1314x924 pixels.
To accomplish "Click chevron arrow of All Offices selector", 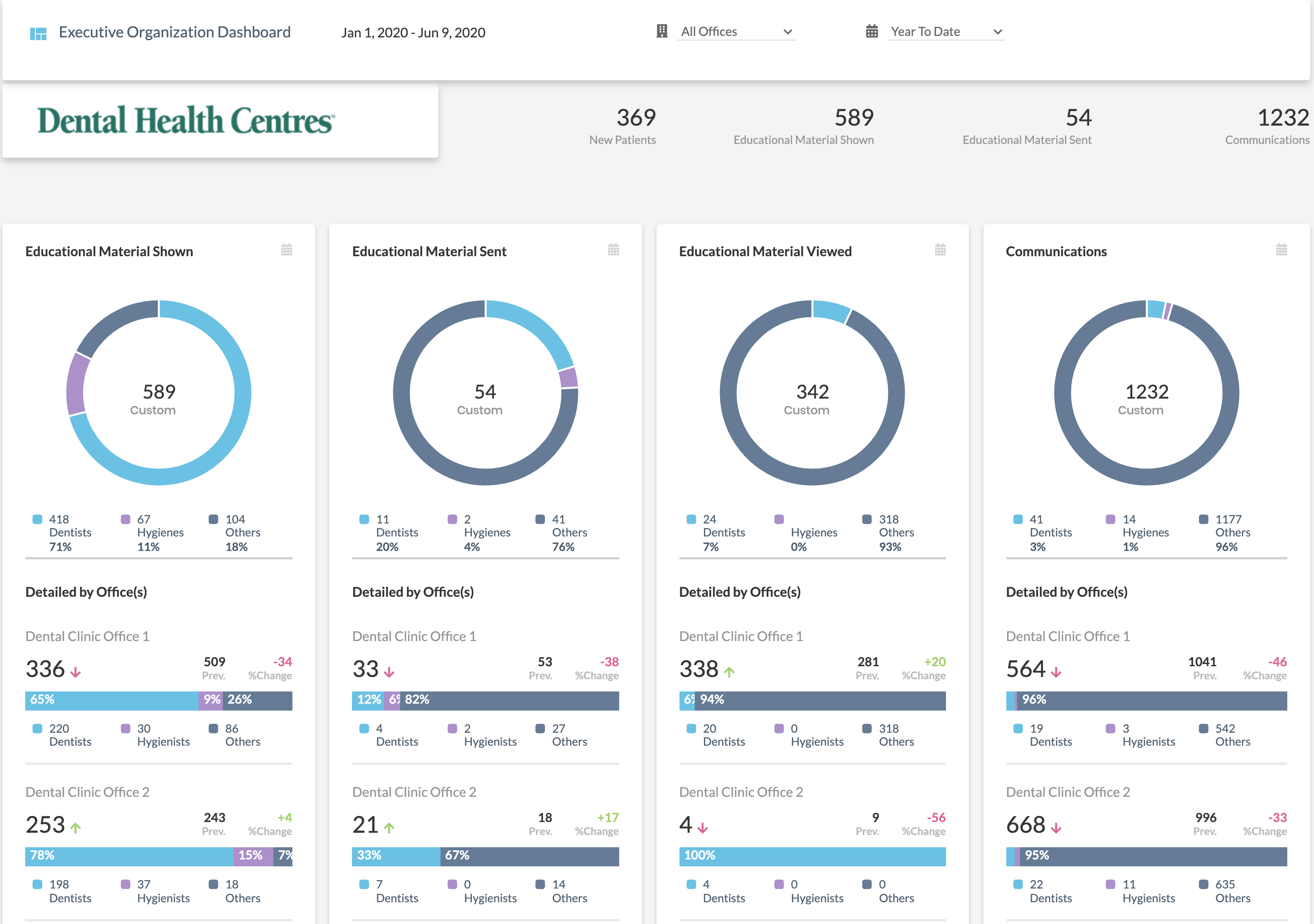I will click(x=788, y=32).
